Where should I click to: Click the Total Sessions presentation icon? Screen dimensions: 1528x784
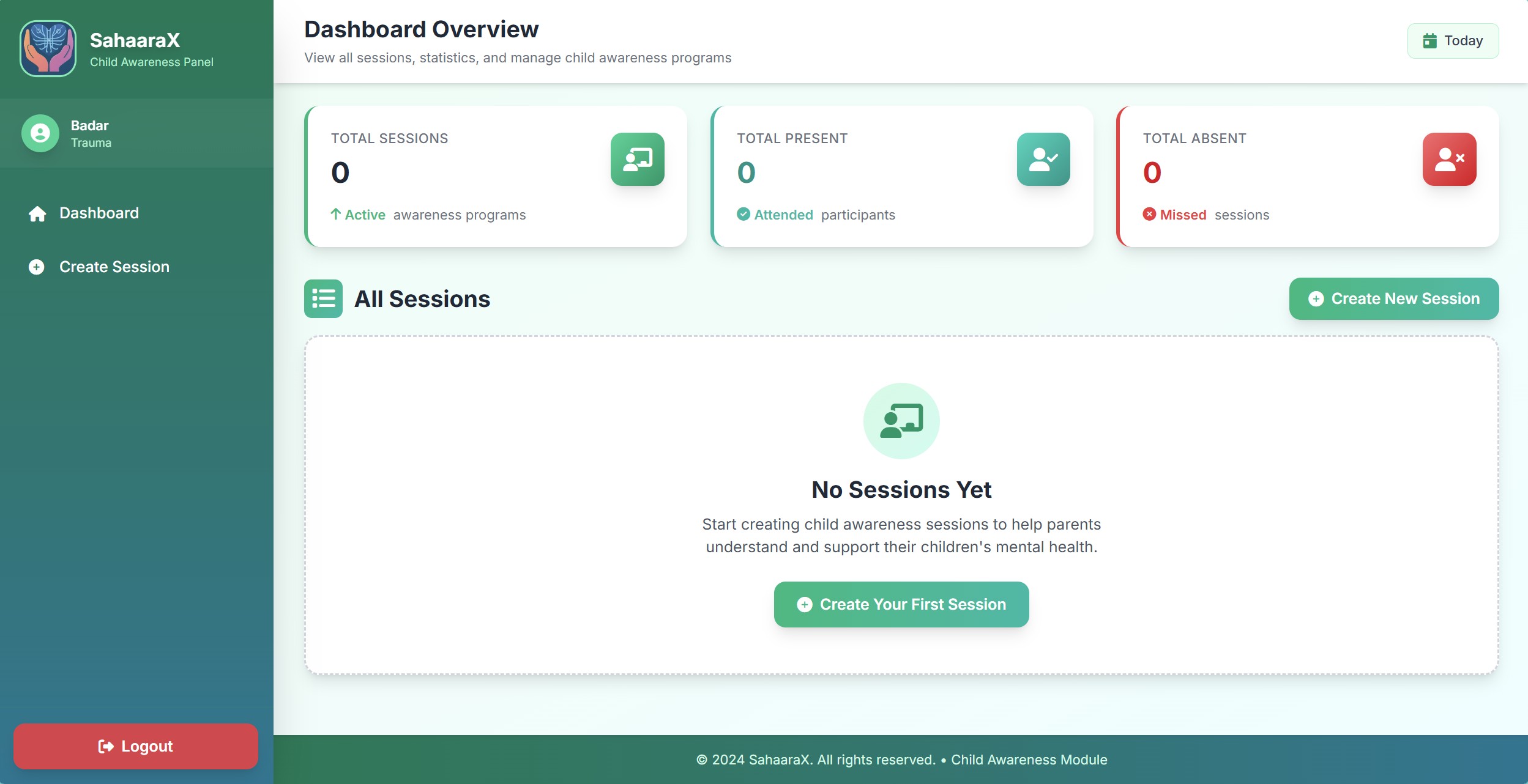637,159
